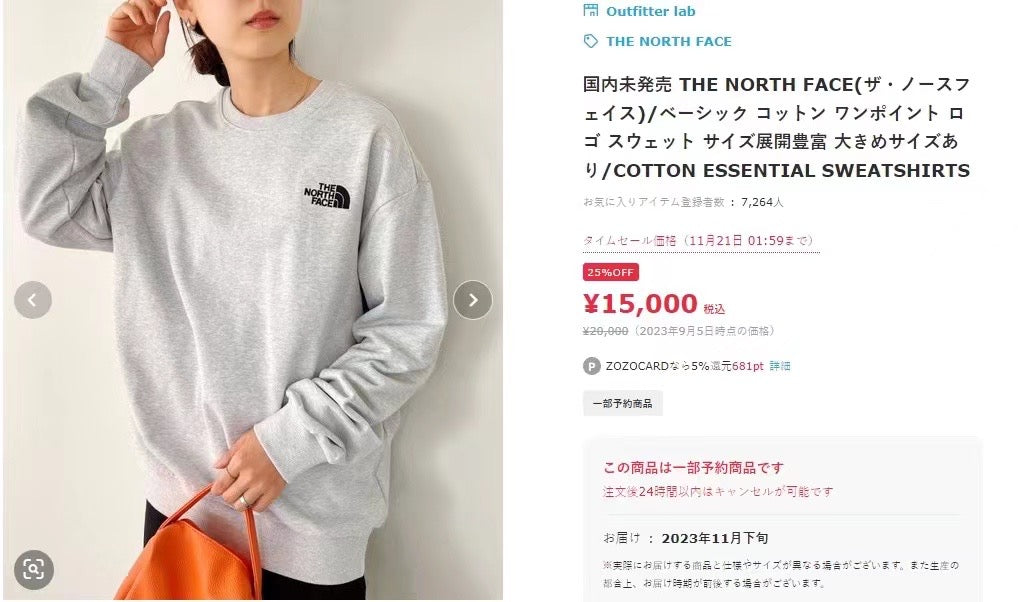Click the previous image arrow
1018x602 pixels.
click(33, 300)
